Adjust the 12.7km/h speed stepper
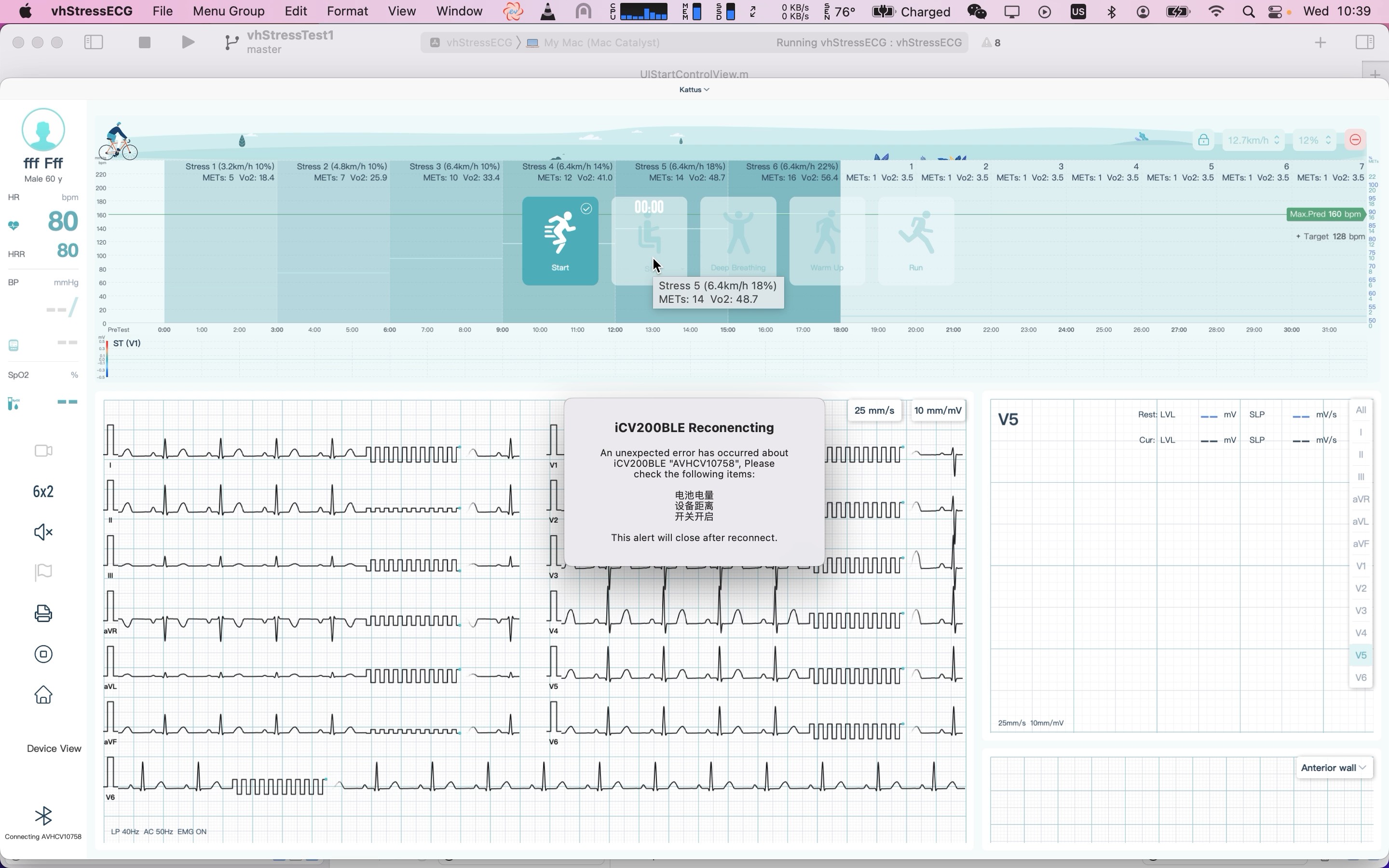Screen dimensions: 1389x868 coord(1253,140)
